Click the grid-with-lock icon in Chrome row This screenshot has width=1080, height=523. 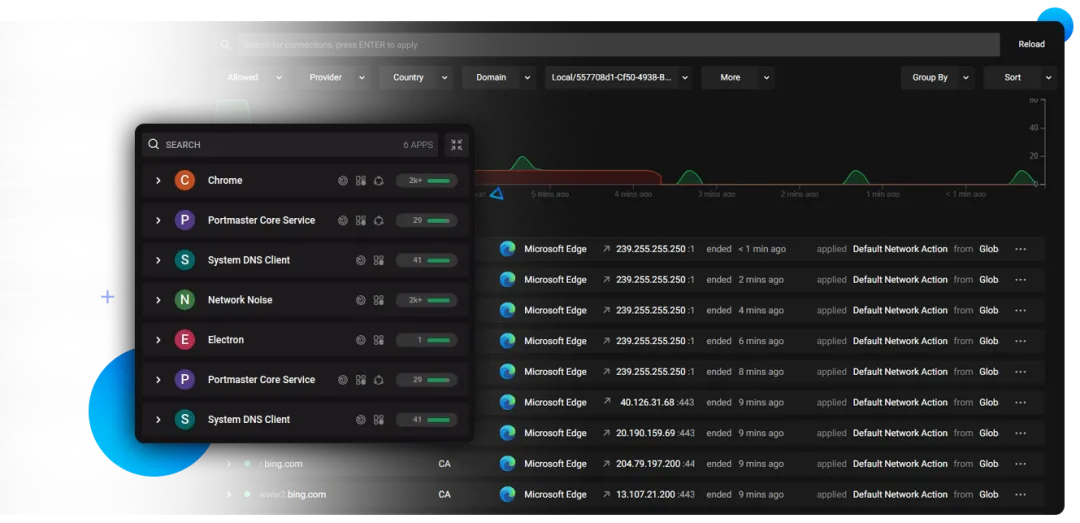pos(361,181)
